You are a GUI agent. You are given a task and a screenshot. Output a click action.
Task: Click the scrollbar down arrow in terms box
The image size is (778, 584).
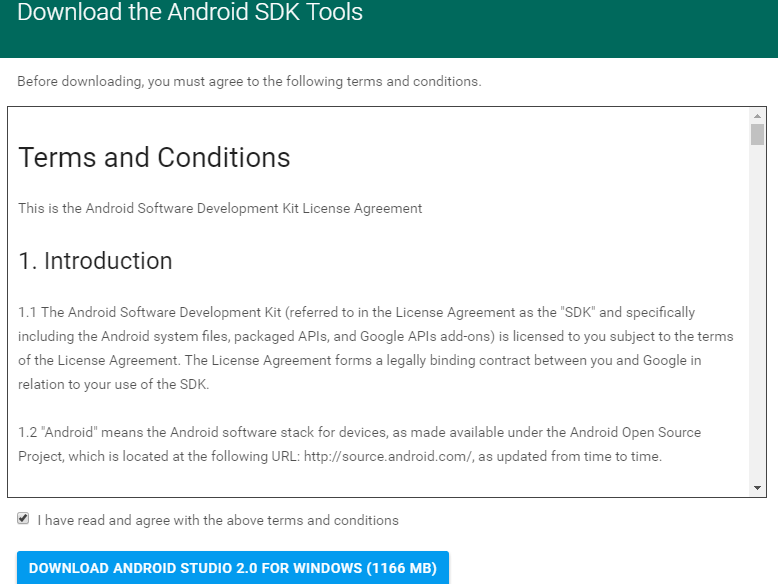pyautogui.click(x=757, y=488)
